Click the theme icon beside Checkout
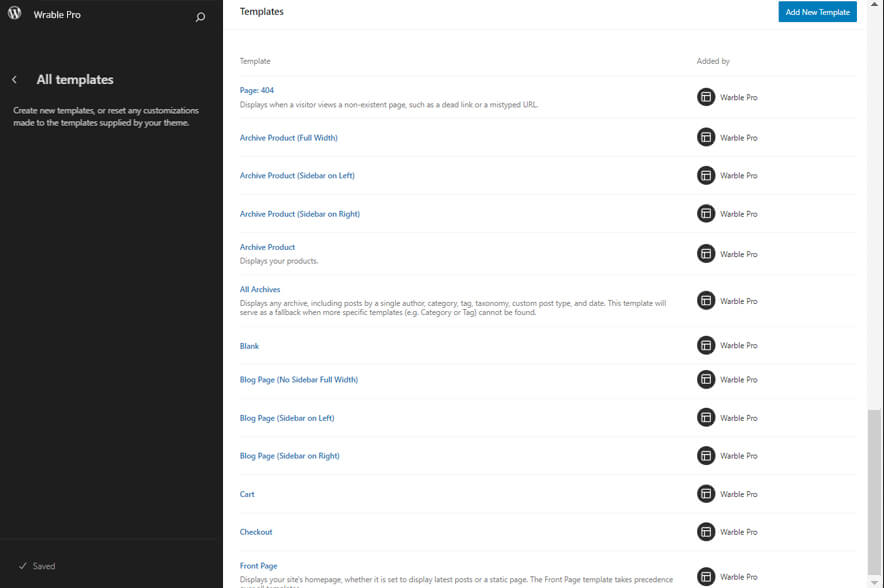The width and height of the screenshot is (884, 588). tap(705, 531)
